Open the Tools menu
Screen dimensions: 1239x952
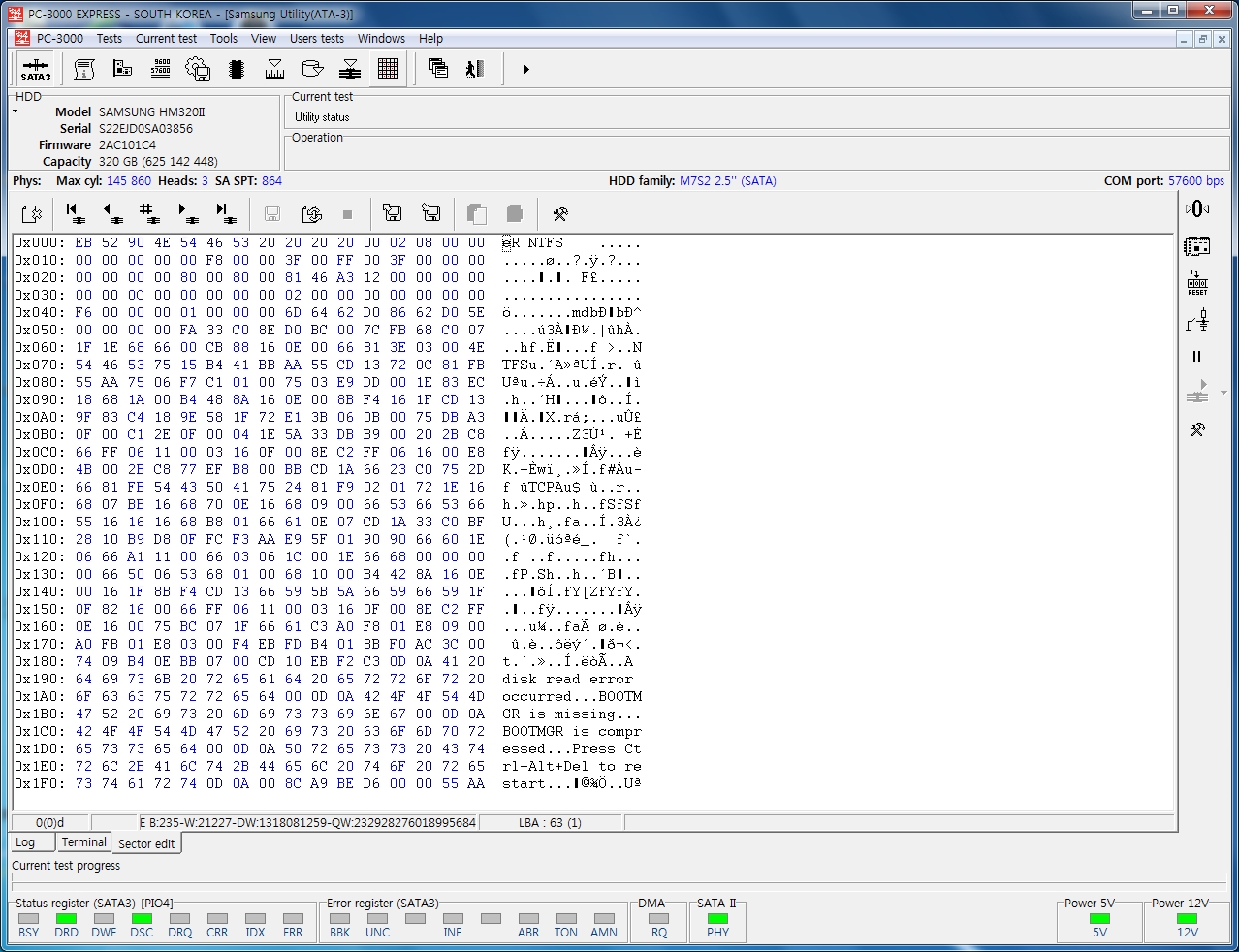click(223, 39)
